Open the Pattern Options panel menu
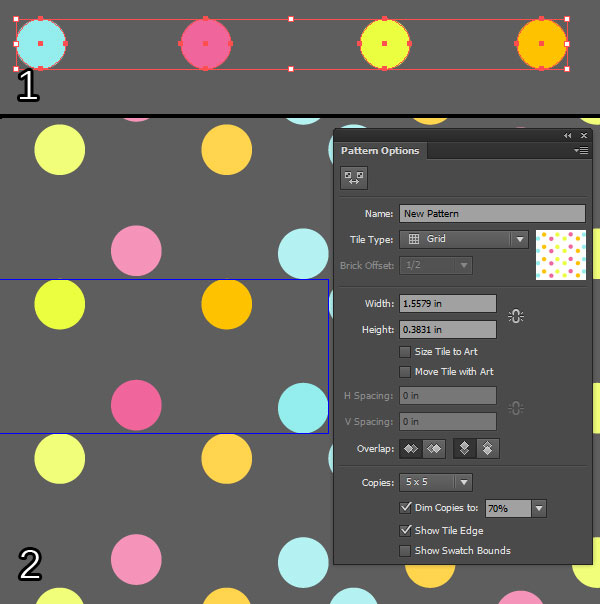 coord(581,150)
